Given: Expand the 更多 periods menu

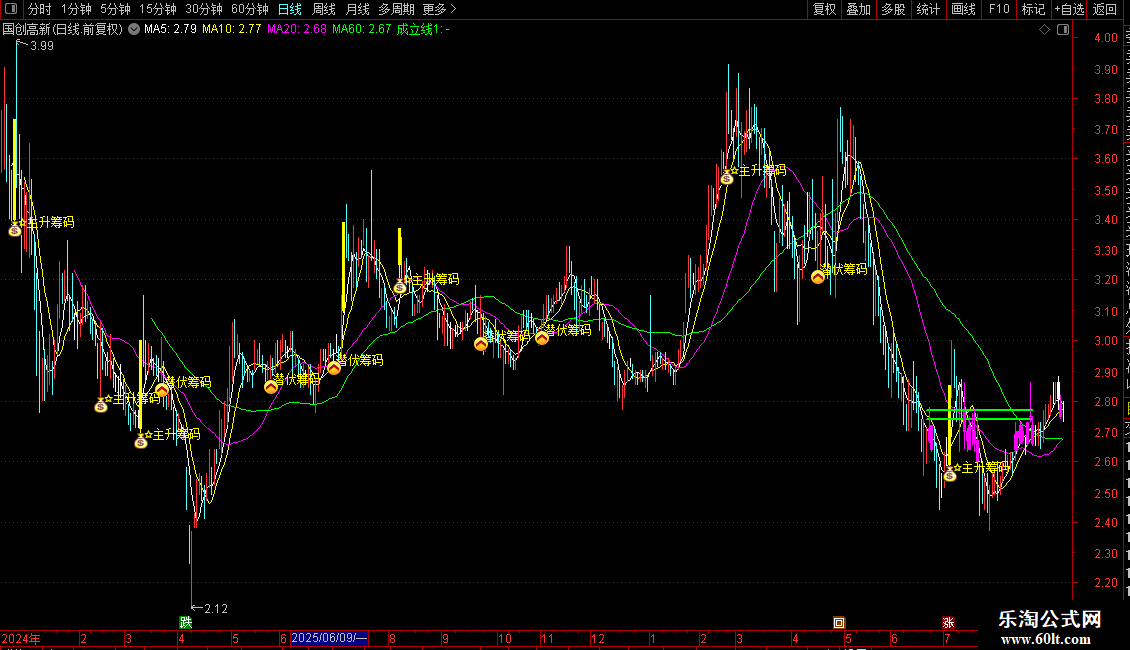Looking at the screenshot, I should click(439, 9).
